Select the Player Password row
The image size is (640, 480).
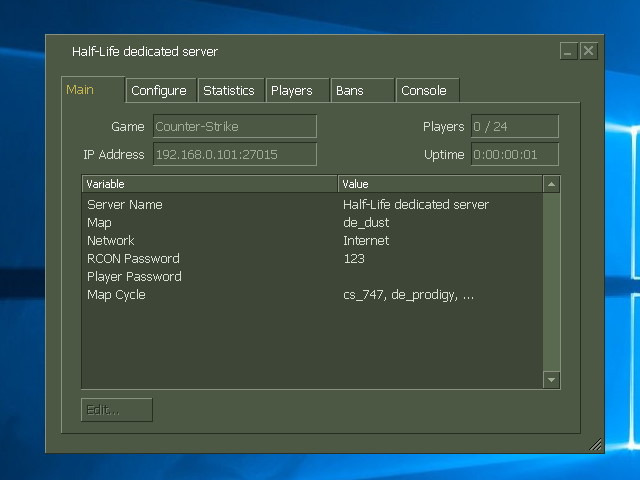313,276
